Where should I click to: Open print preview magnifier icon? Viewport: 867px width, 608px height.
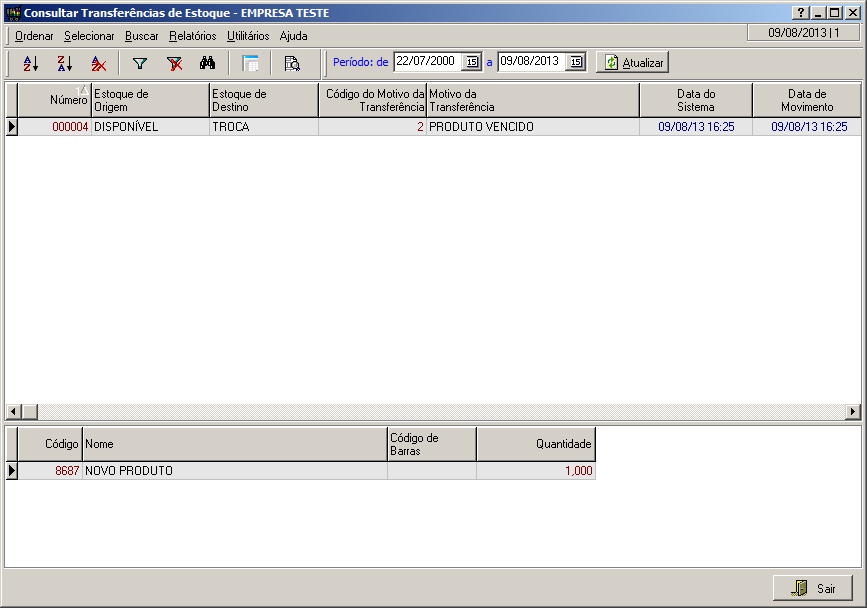pyautogui.click(x=292, y=63)
